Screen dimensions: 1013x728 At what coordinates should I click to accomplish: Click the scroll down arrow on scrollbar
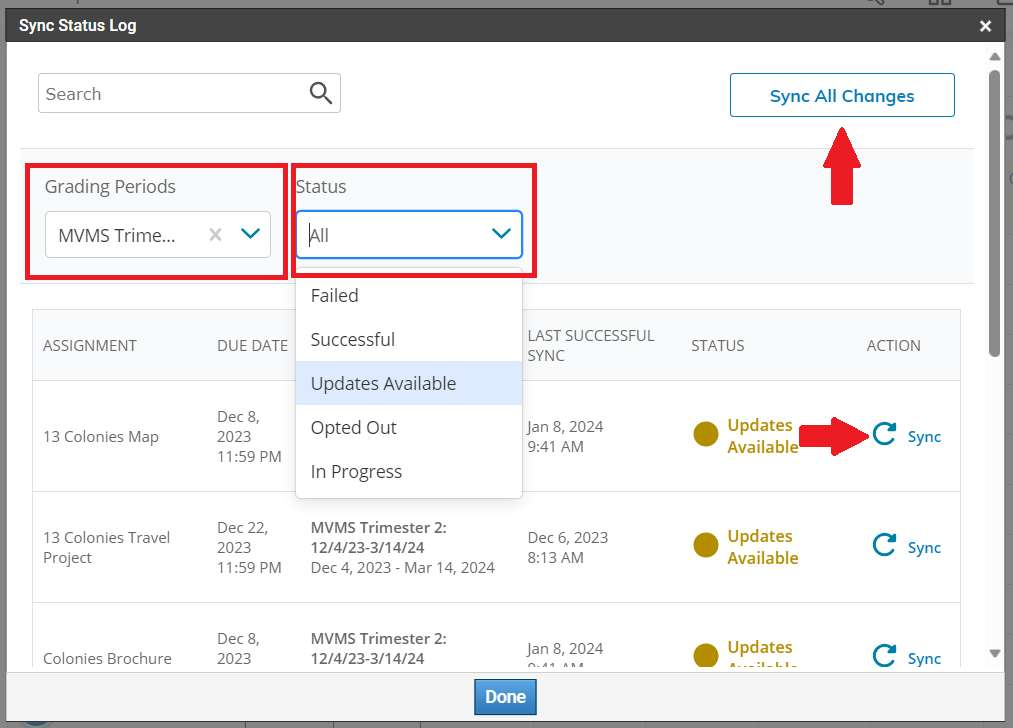(994, 654)
